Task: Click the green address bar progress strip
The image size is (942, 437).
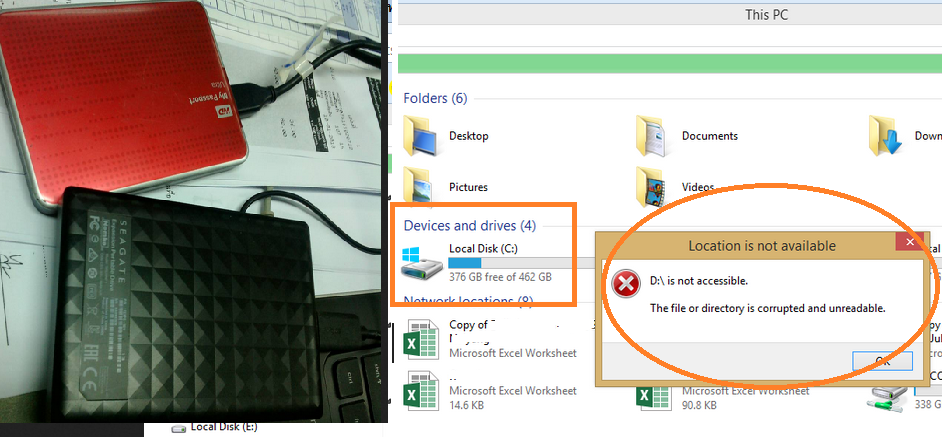Action: 668,63
